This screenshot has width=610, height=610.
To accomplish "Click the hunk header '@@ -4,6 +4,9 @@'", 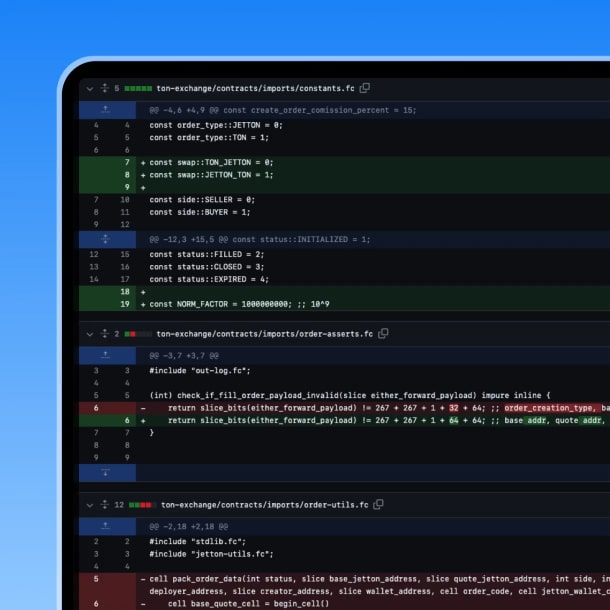I will click(283, 110).
